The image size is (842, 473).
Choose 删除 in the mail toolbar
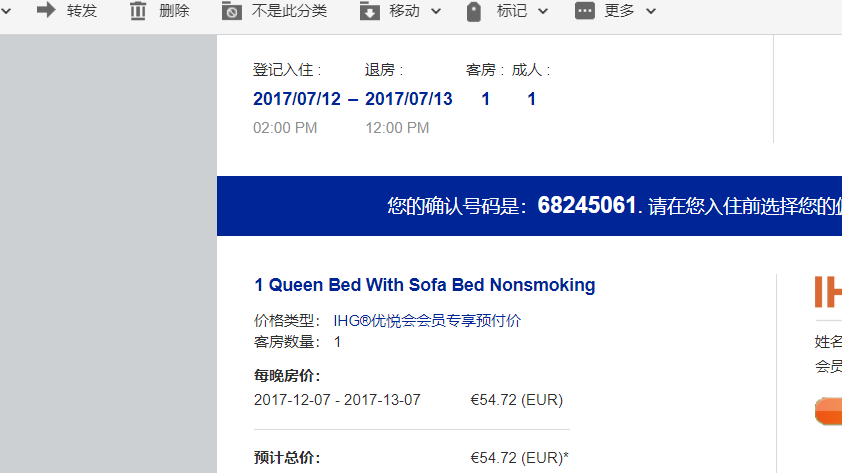(x=175, y=11)
